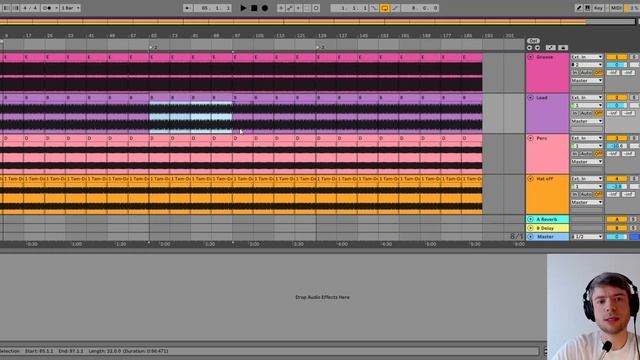The image size is (640, 360).
Task: Toggle Punch-Out switch icon
Action: click(x=395, y=8)
